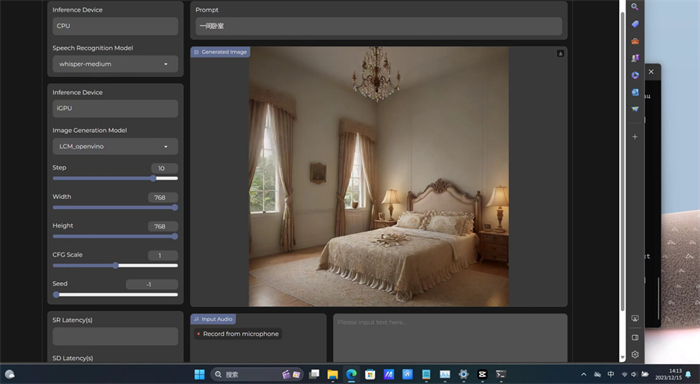The width and height of the screenshot is (700, 384).
Task: Click the SR Latency(s) output field
Action: coord(115,336)
